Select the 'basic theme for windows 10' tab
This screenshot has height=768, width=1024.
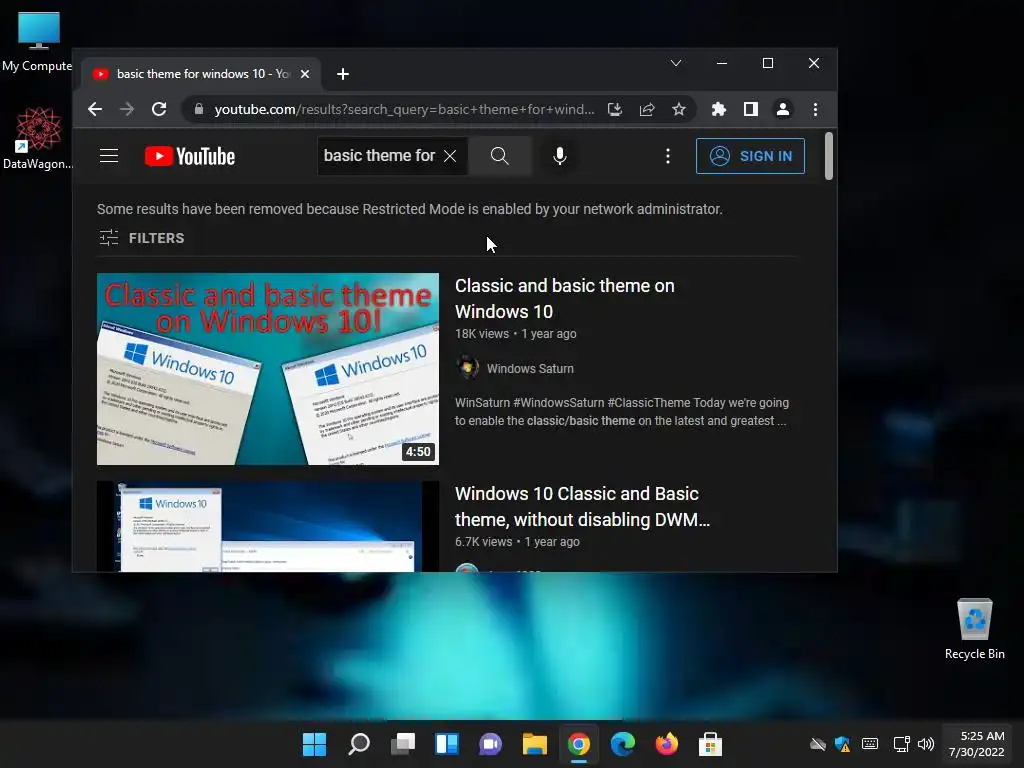202,74
